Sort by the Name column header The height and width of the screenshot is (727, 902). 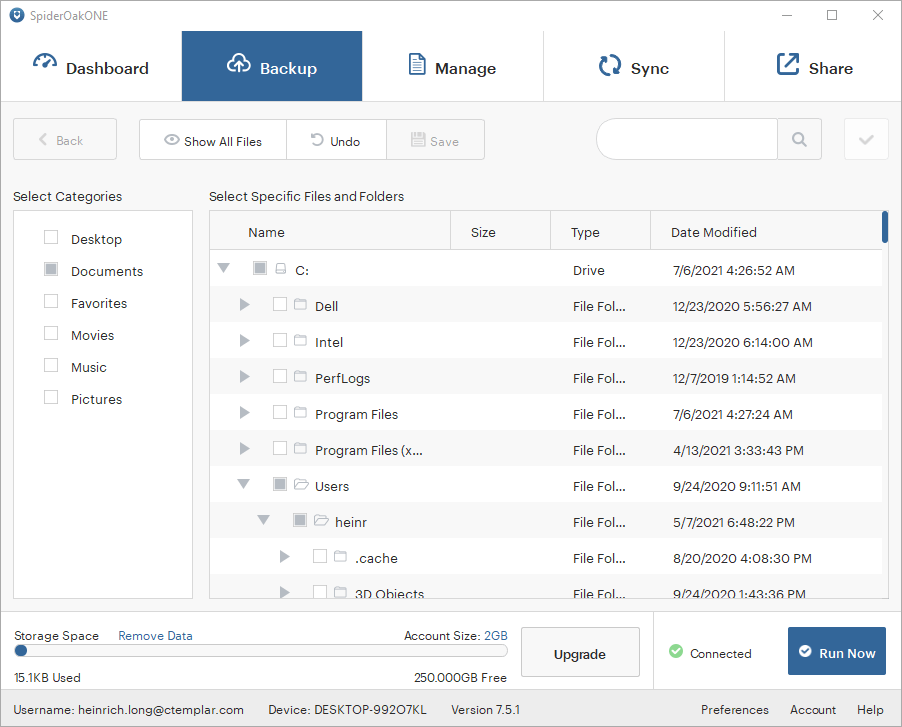[330, 230]
